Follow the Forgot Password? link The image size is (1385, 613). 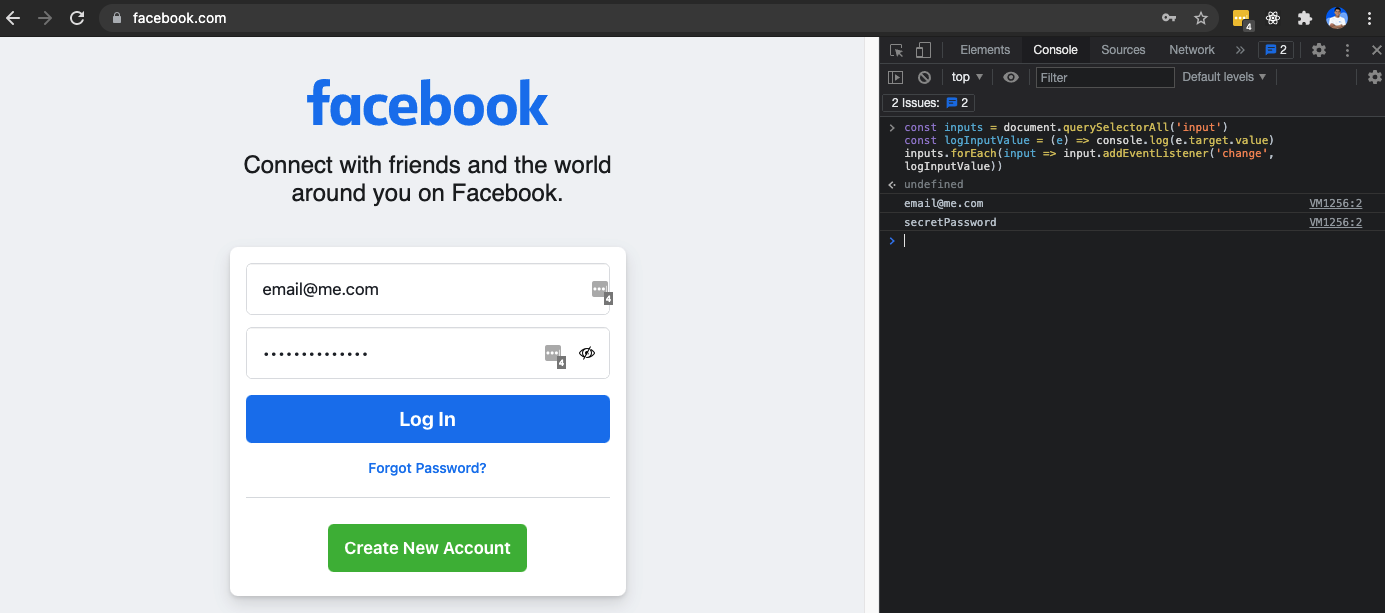point(427,468)
